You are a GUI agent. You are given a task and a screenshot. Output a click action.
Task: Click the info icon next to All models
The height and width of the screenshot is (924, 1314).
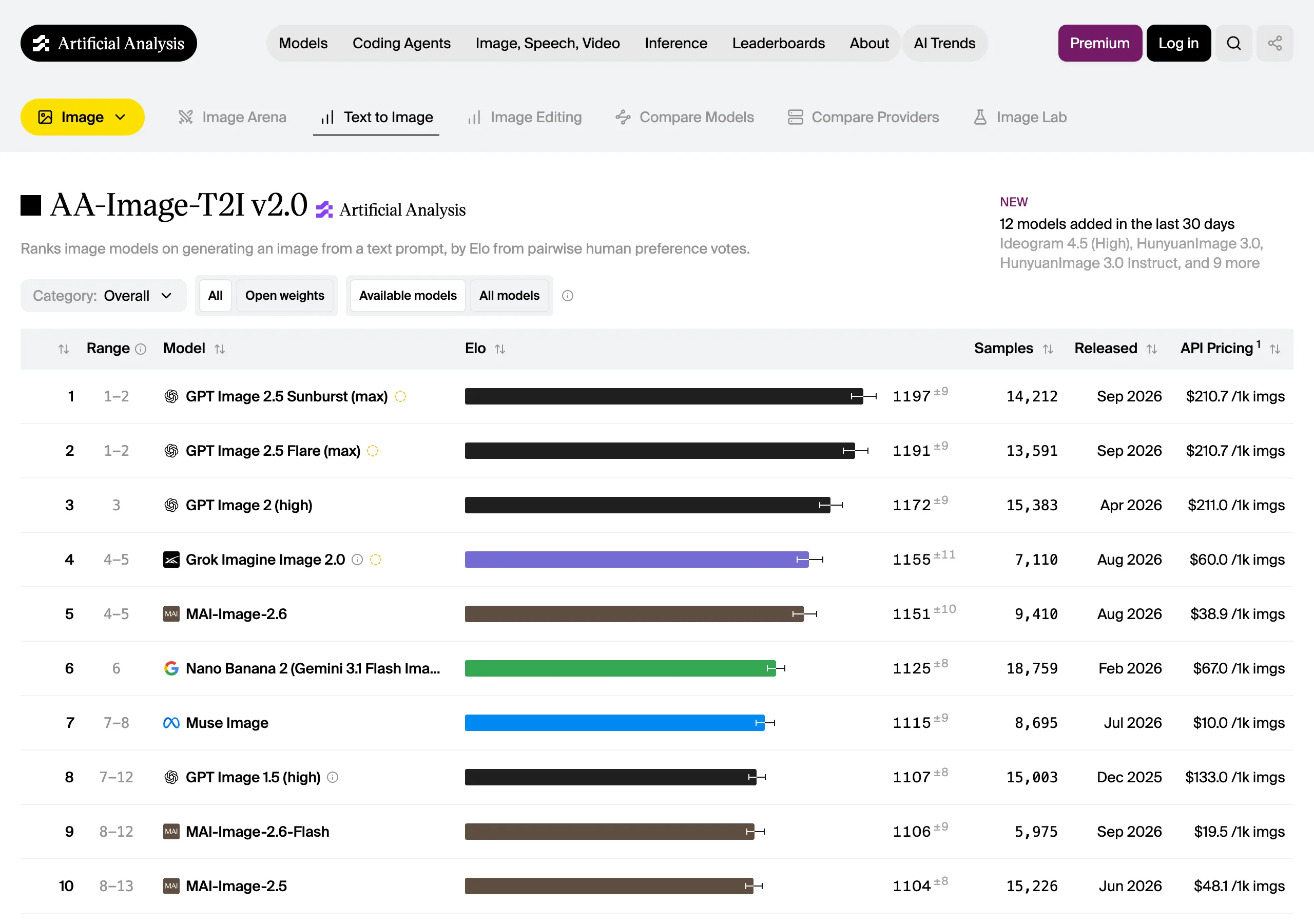(x=567, y=295)
